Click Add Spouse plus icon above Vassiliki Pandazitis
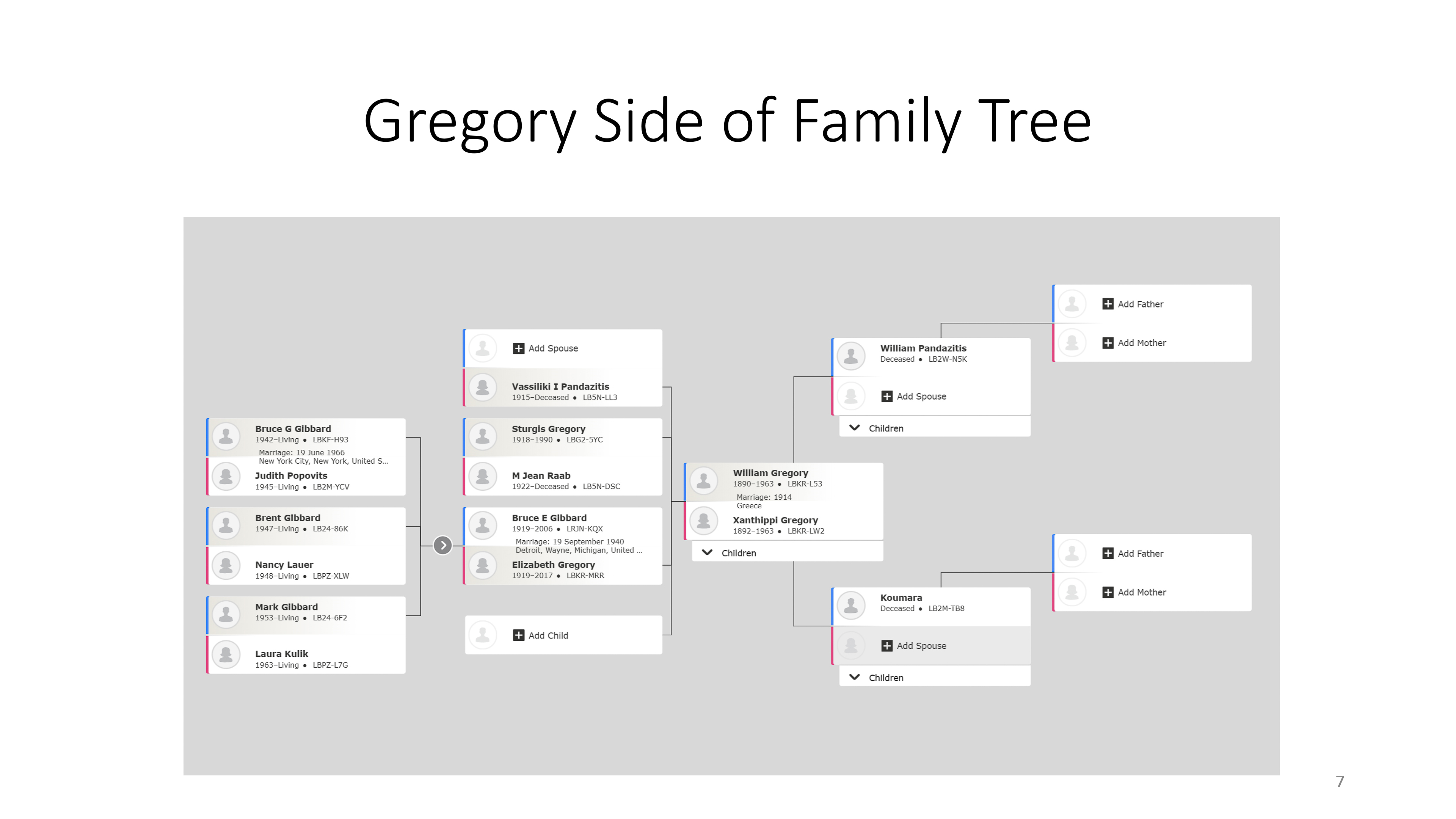 [518, 348]
